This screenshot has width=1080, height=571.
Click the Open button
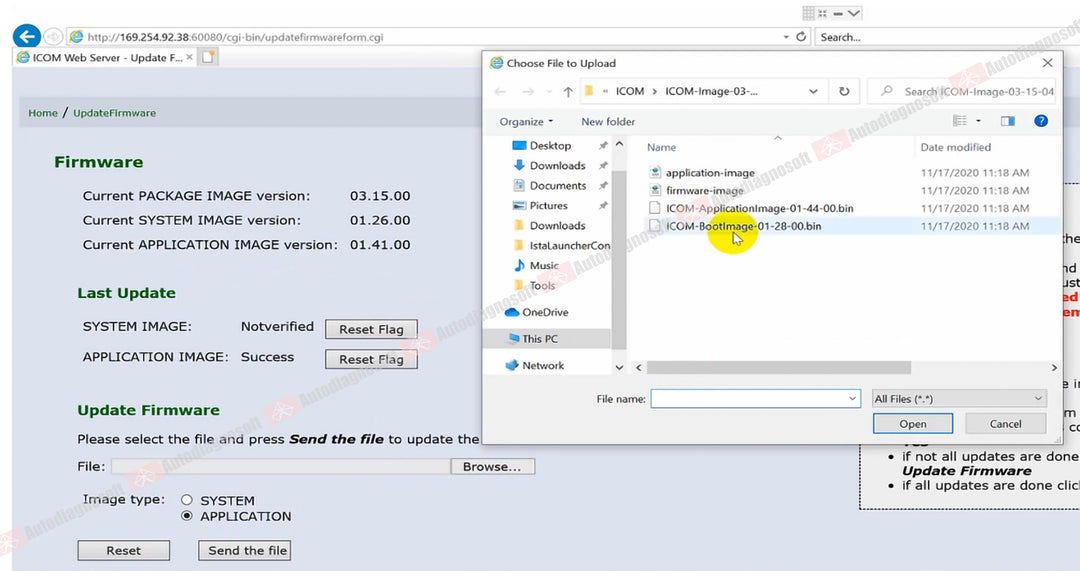click(x=913, y=424)
